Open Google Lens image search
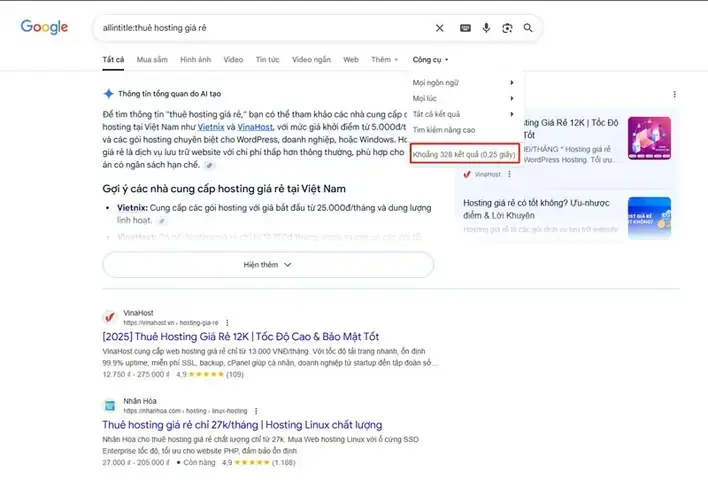Screen dimensions: 708x480 [507, 28]
